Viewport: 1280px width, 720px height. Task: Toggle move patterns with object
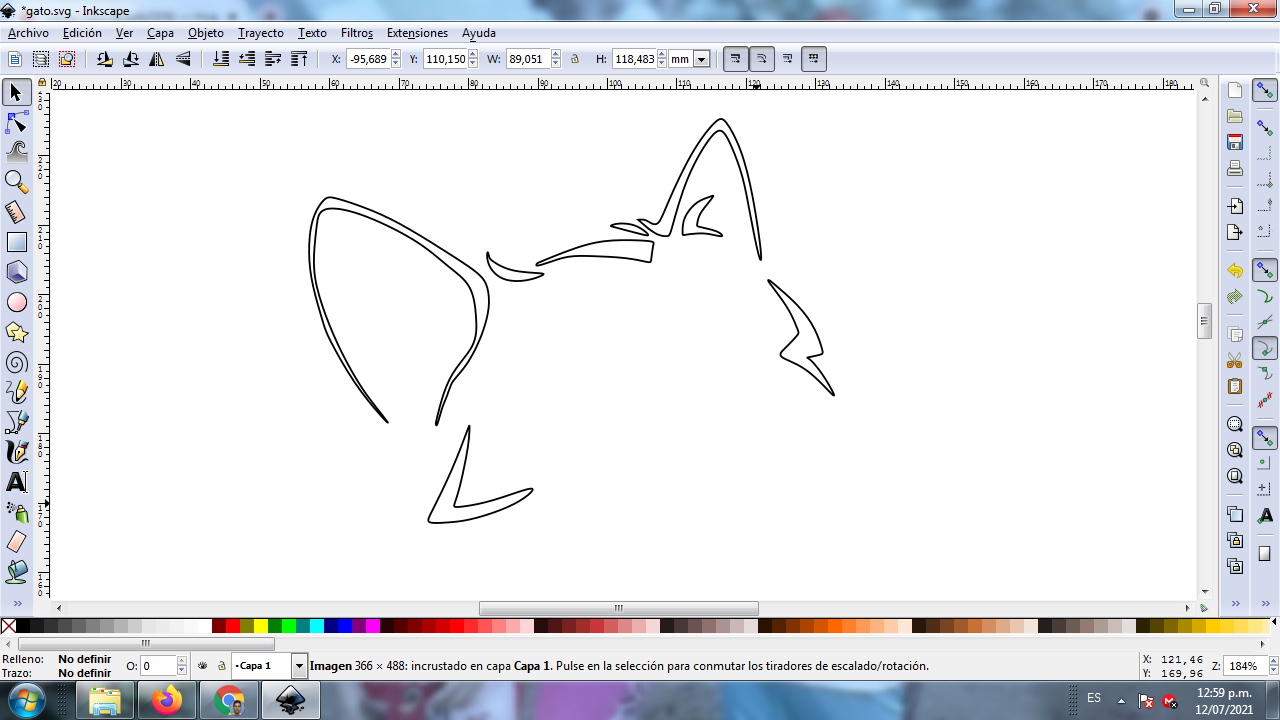pyautogui.click(x=814, y=59)
